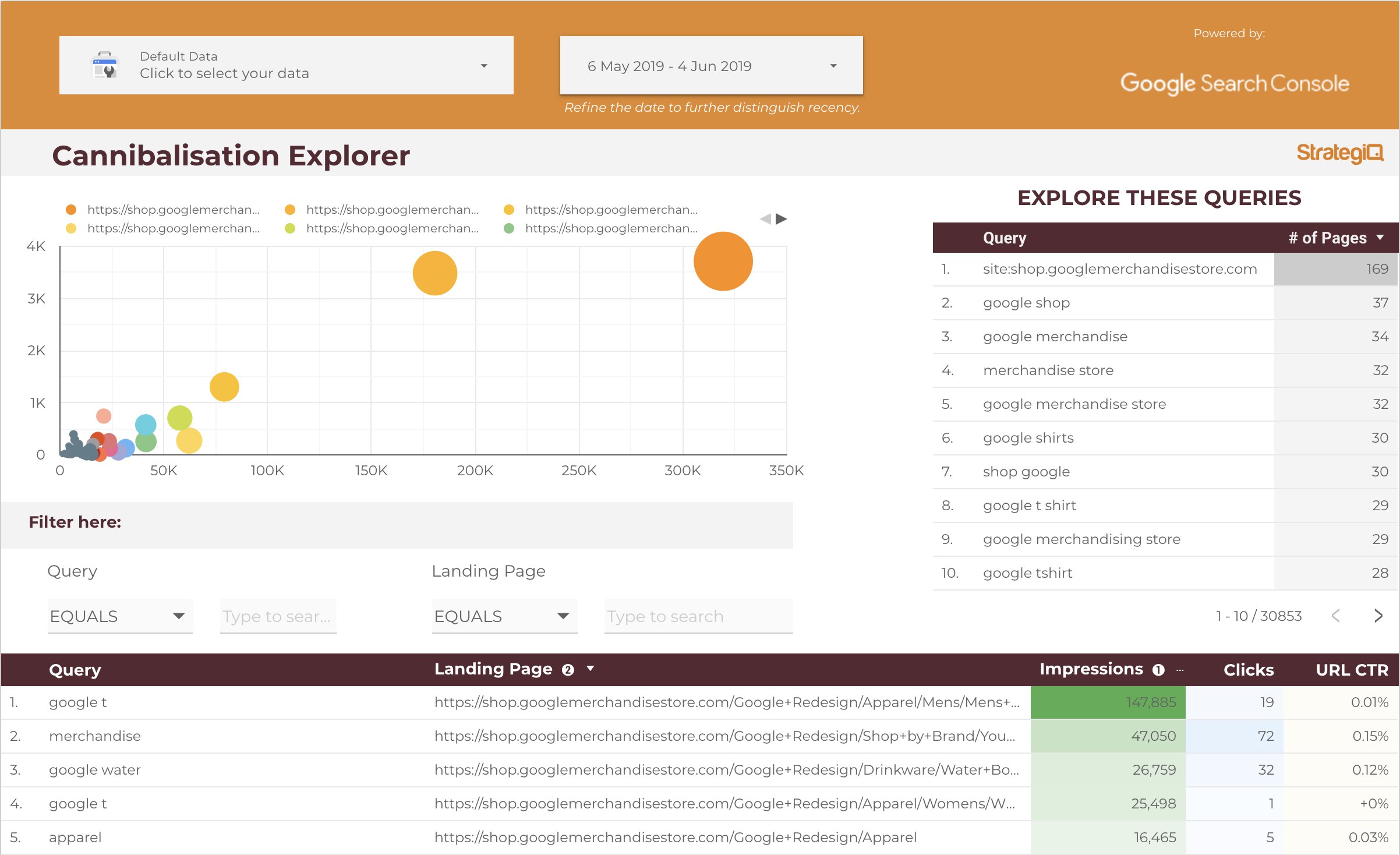Image resolution: width=1400 pixels, height=855 pixels.
Task: Sort by # of Pages column
Action: [x=1336, y=238]
